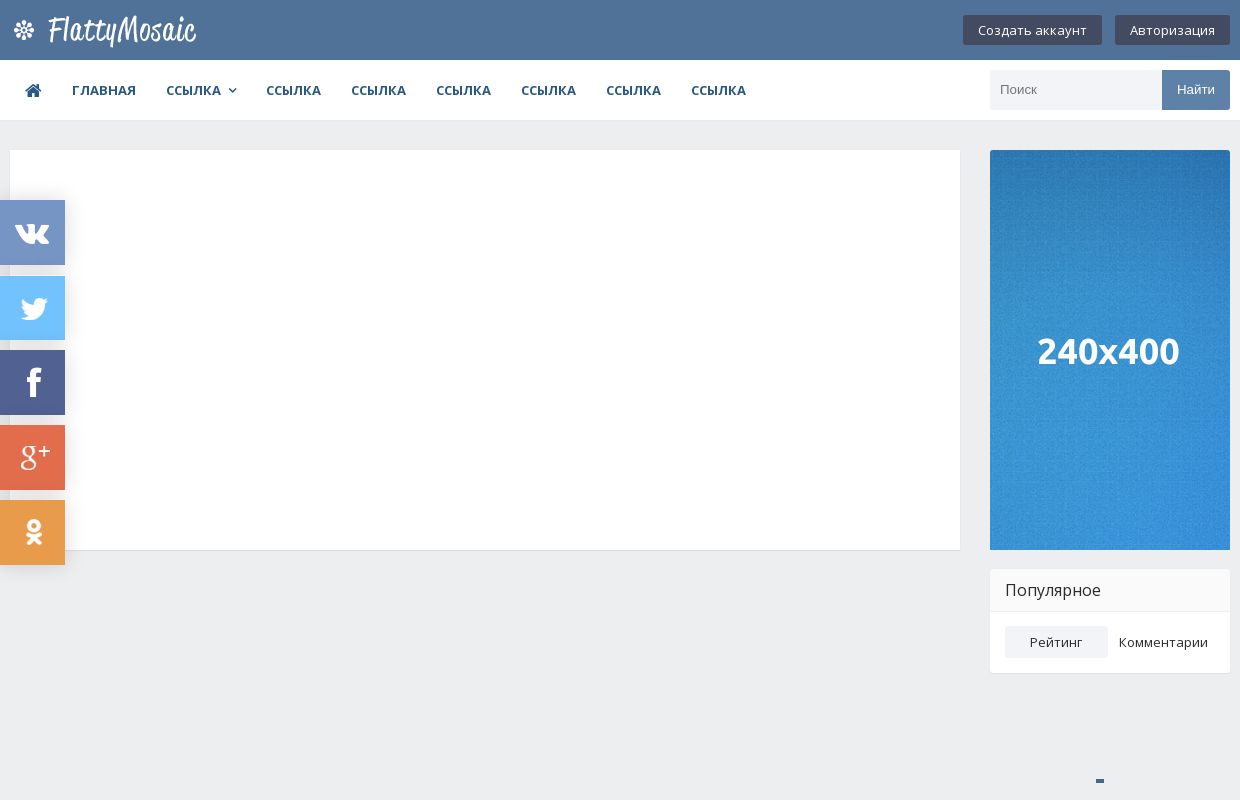Click the blue 240x400 banner
Screen dimensions: 1240x800
1109,350
